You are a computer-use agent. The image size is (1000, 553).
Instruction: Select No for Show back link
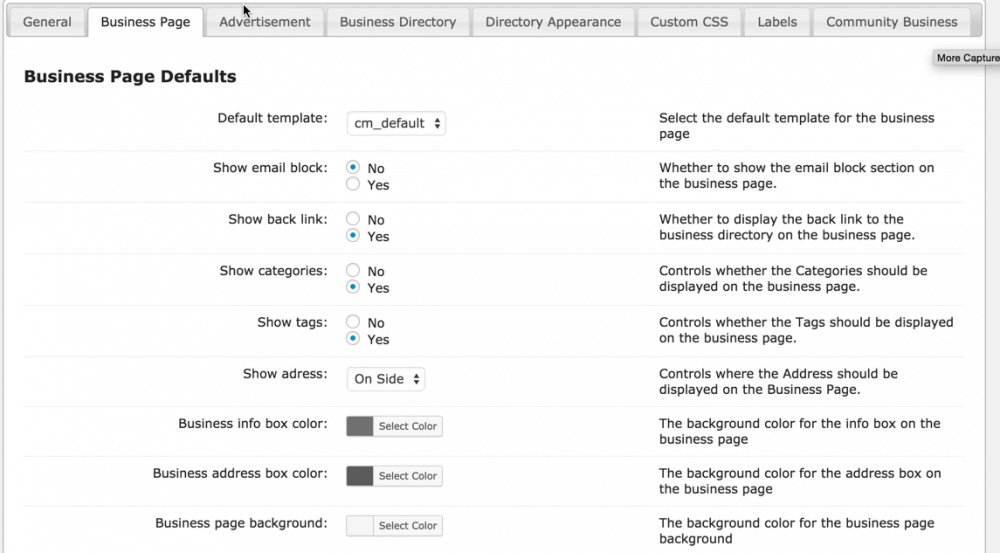click(x=353, y=219)
